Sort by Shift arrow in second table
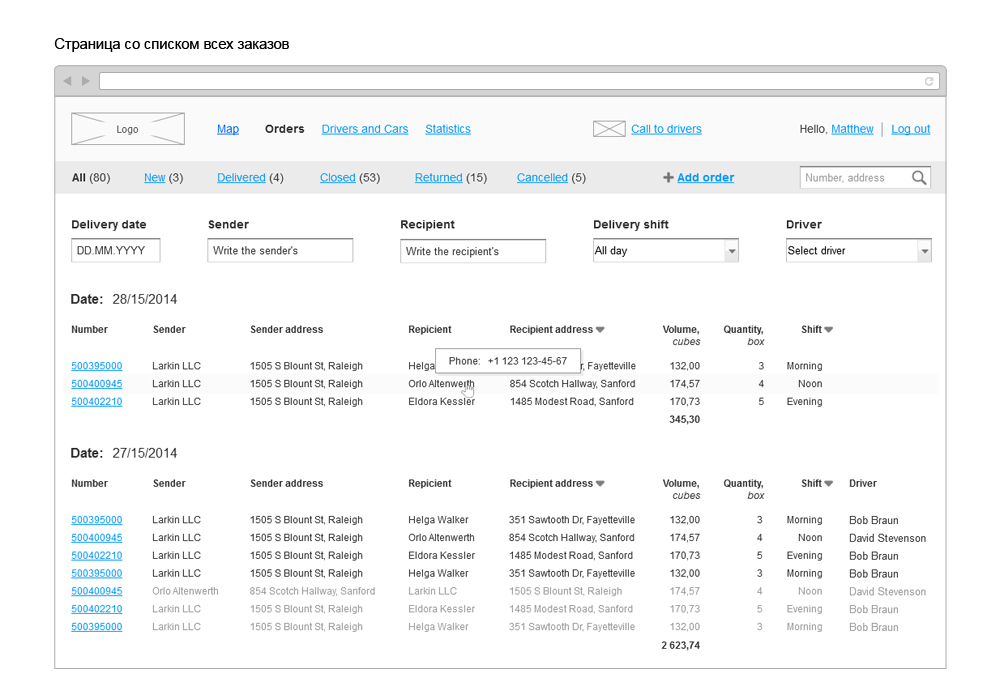Image resolution: width=1000 pixels, height=699 pixels. (828, 484)
